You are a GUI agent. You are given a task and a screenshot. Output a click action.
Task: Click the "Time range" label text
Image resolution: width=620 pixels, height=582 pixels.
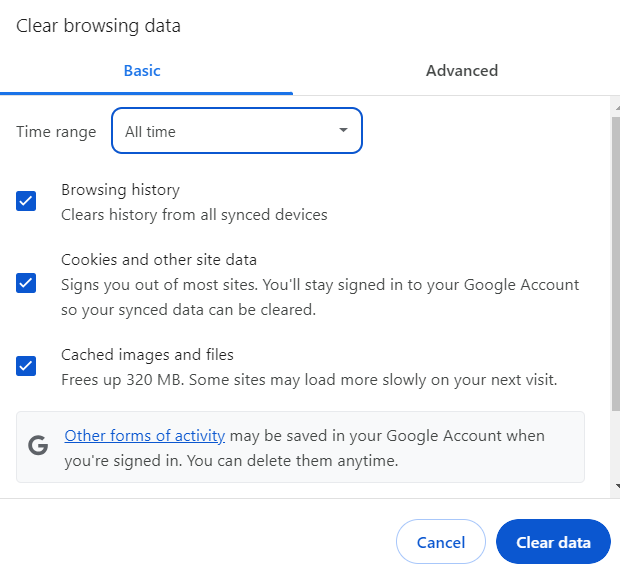coord(56,132)
